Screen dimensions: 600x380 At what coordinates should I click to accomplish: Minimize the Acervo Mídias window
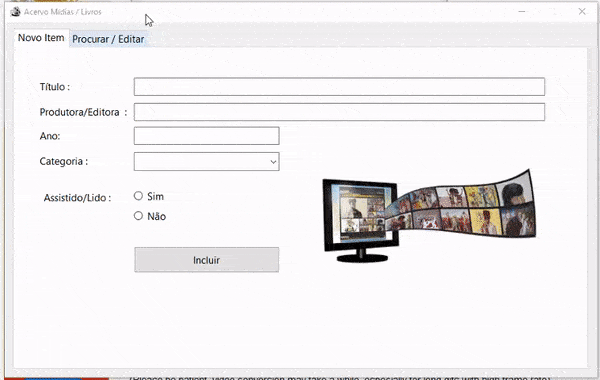(522, 12)
